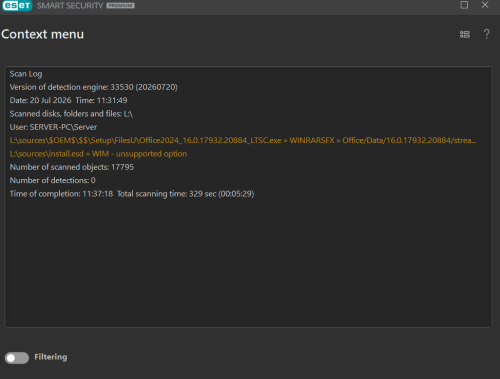Enable the Filtering toggle switch
The height and width of the screenshot is (379, 500).
17,358
